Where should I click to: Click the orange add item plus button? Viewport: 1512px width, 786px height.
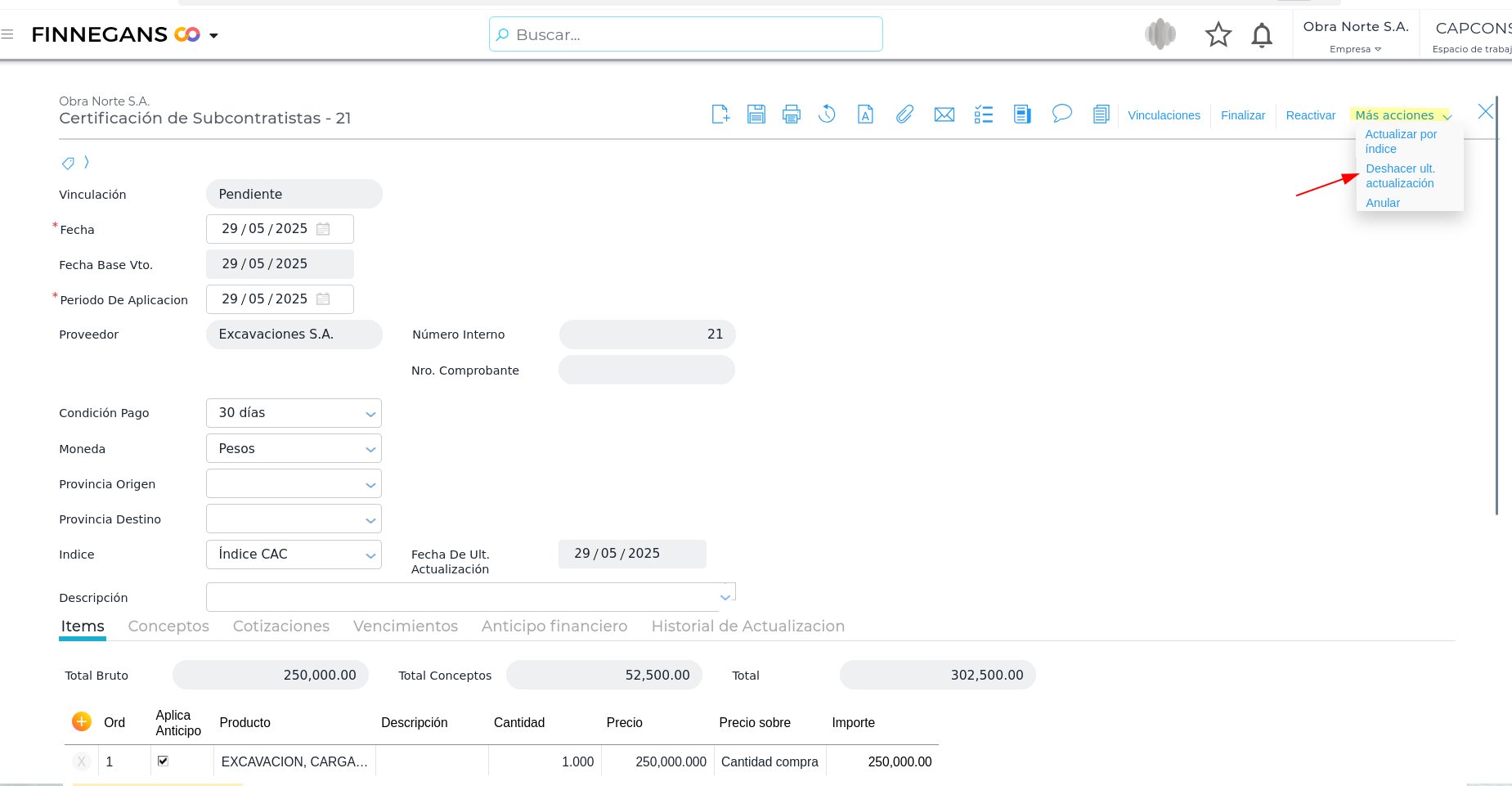(x=82, y=721)
